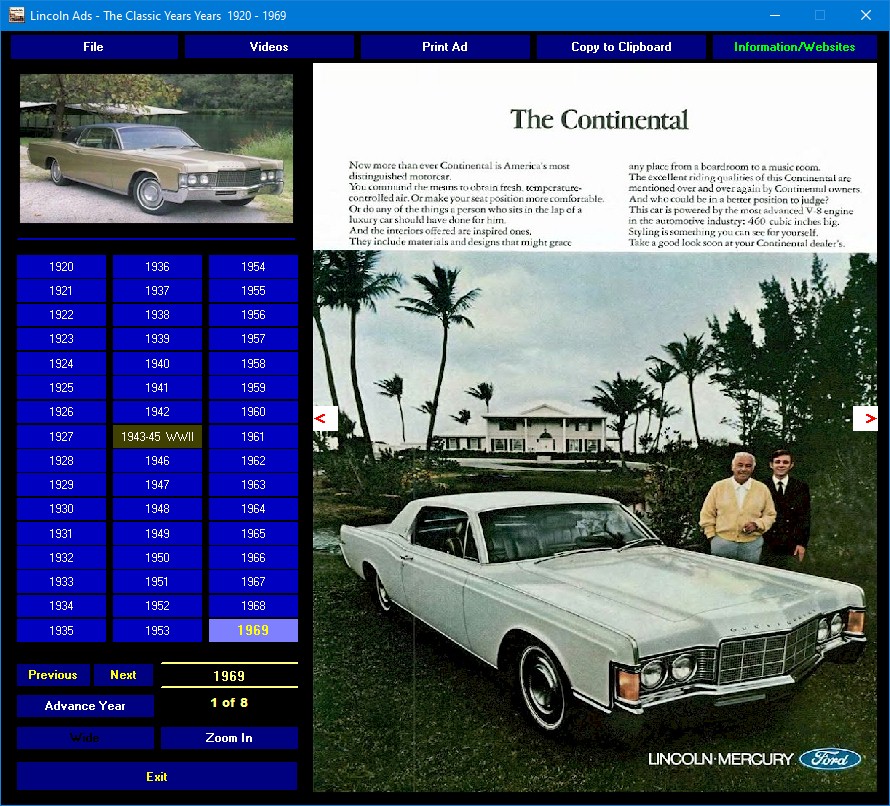
Task: Select year 1957
Action: [x=253, y=339]
